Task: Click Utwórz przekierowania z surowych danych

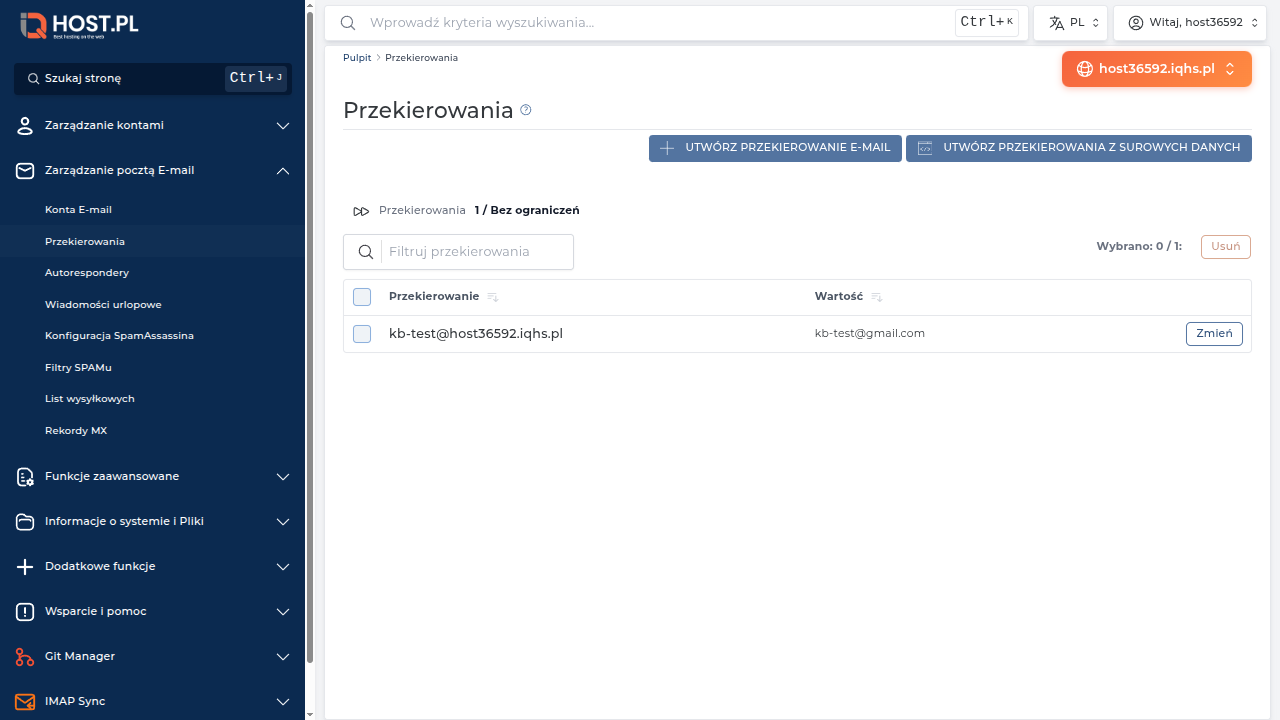Action: pos(1079,148)
